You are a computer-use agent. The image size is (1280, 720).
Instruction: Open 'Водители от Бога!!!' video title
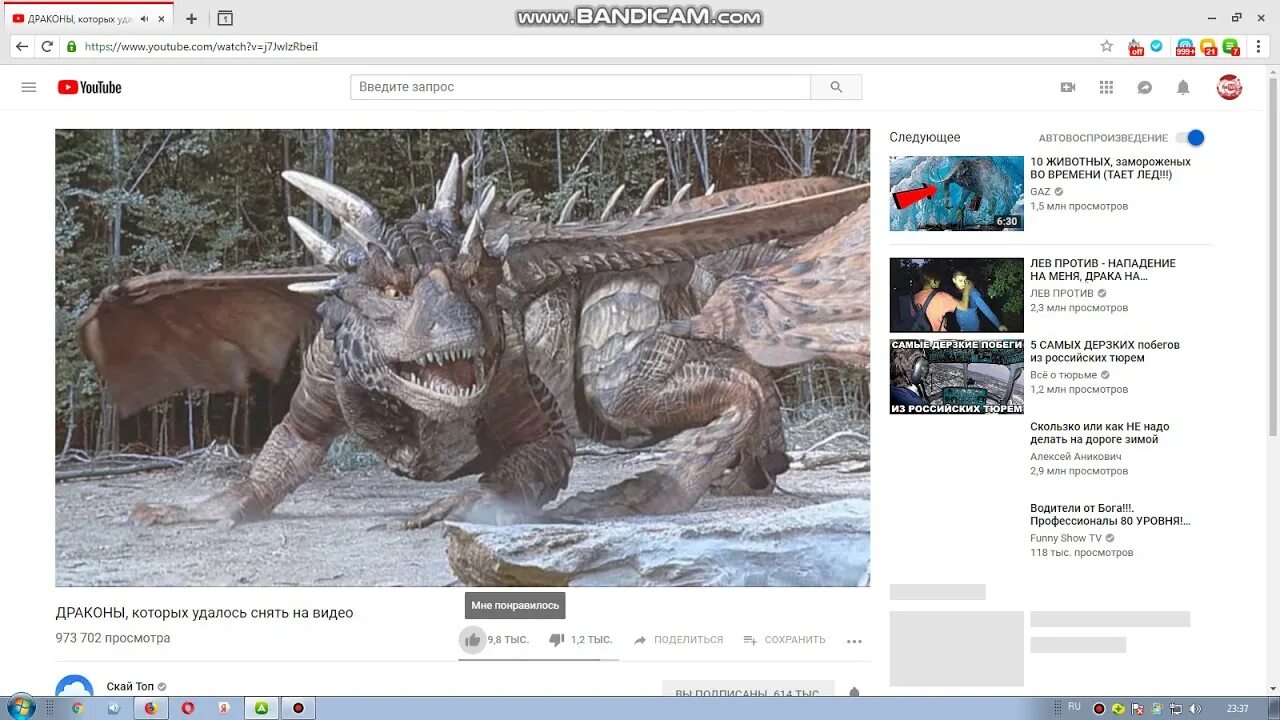pyautogui.click(x=1110, y=515)
